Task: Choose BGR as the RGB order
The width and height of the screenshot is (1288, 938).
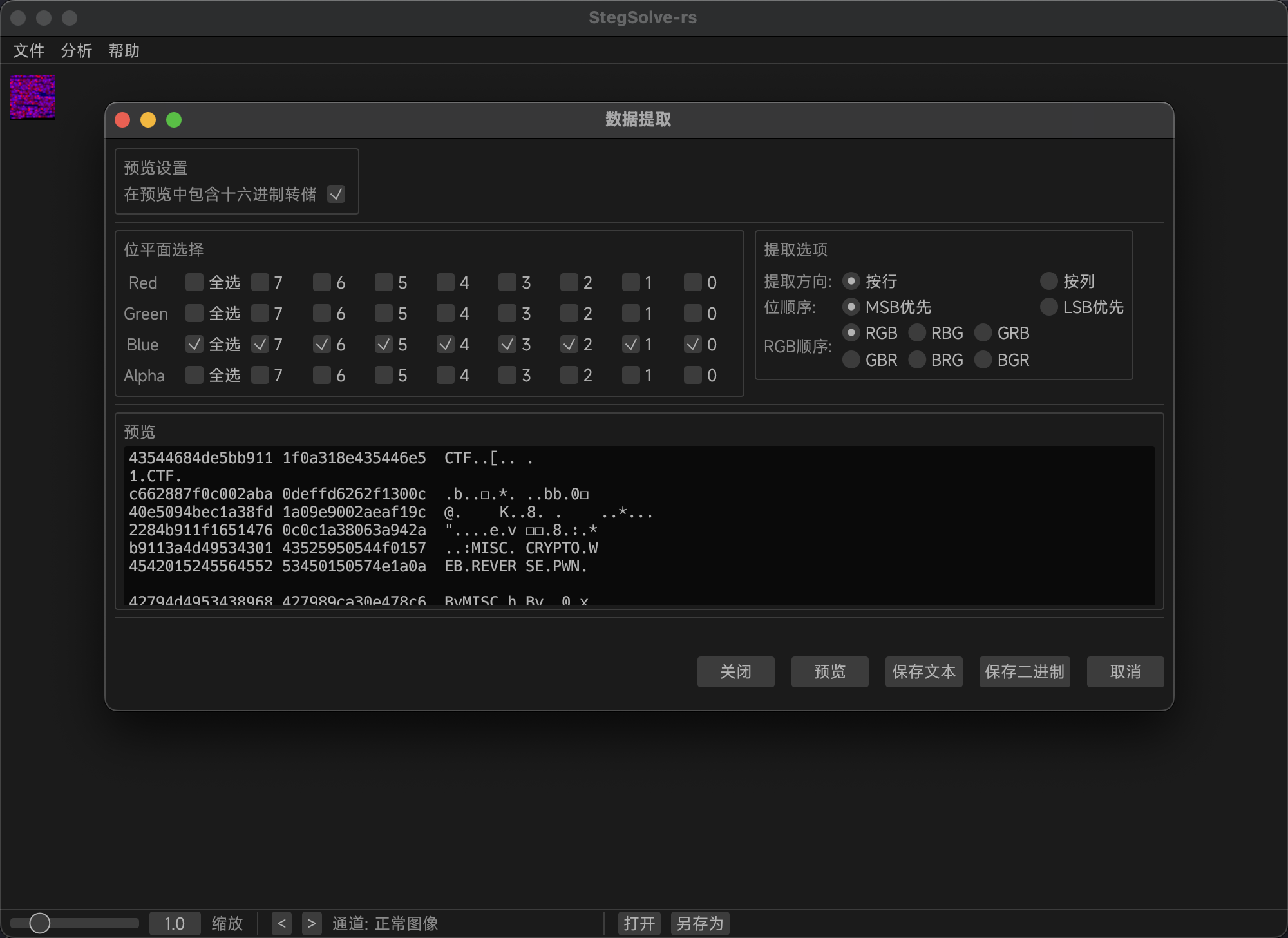Action: point(983,359)
